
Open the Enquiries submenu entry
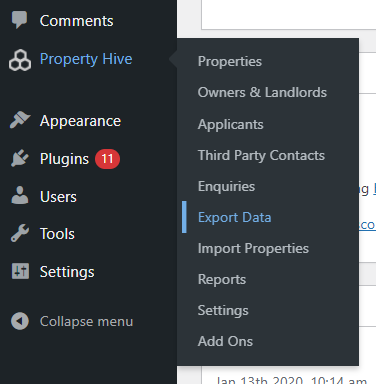226,186
